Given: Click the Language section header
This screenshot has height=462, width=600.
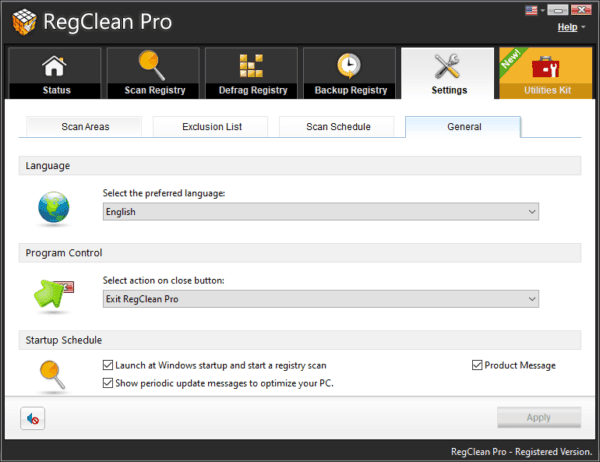Looking at the screenshot, I should (x=300, y=166).
